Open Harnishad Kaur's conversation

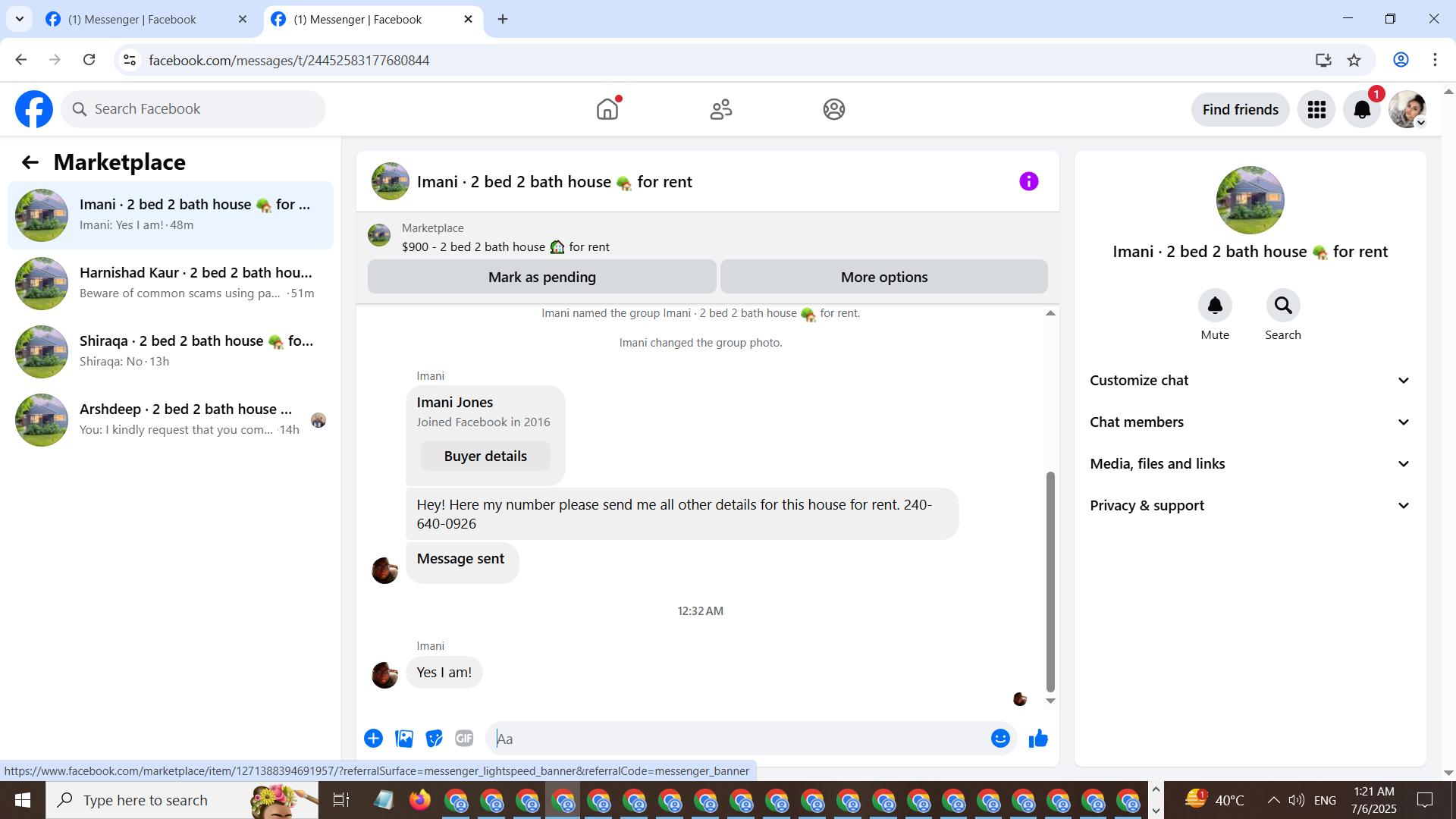point(171,284)
